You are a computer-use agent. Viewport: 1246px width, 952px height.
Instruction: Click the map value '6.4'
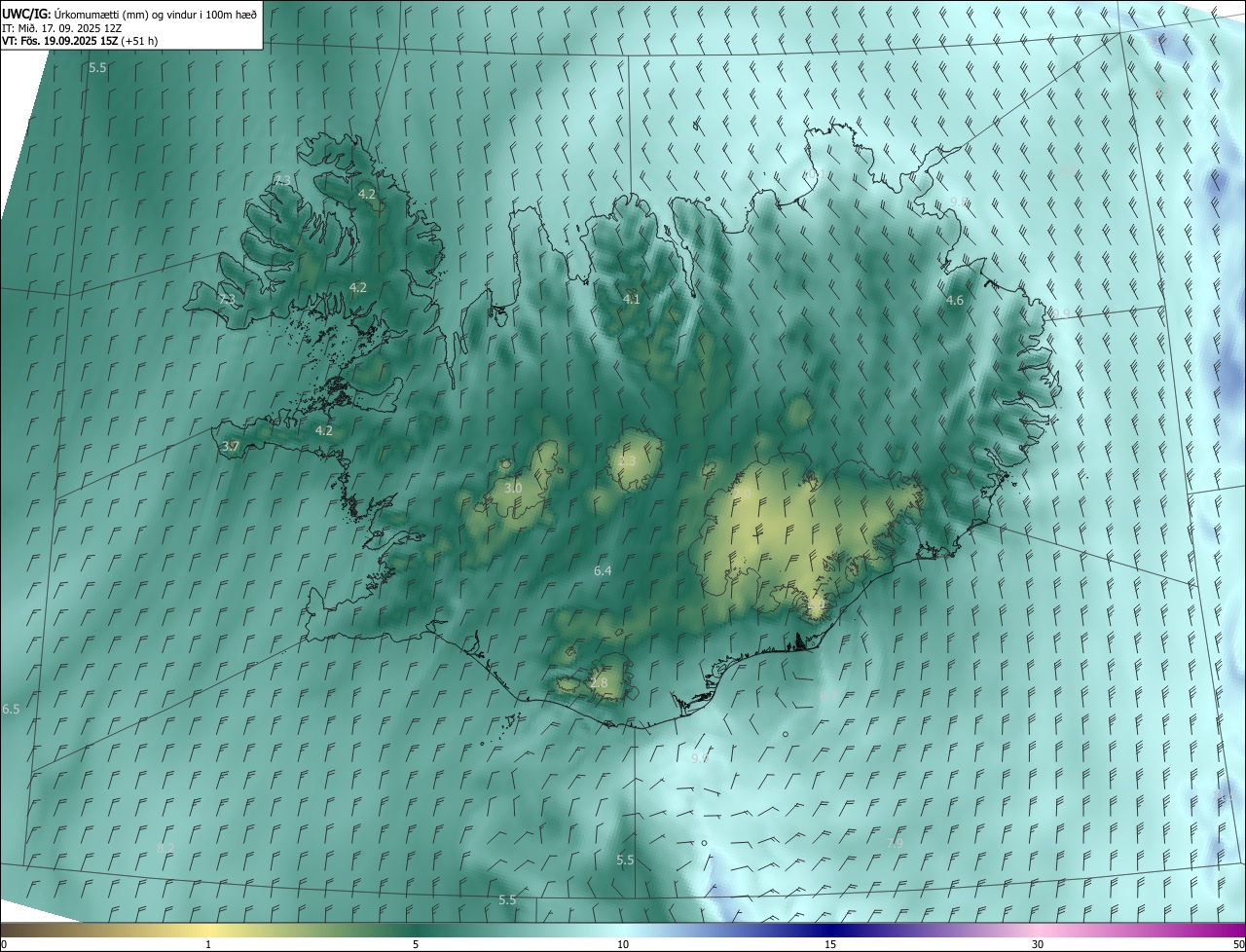pos(603,570)
